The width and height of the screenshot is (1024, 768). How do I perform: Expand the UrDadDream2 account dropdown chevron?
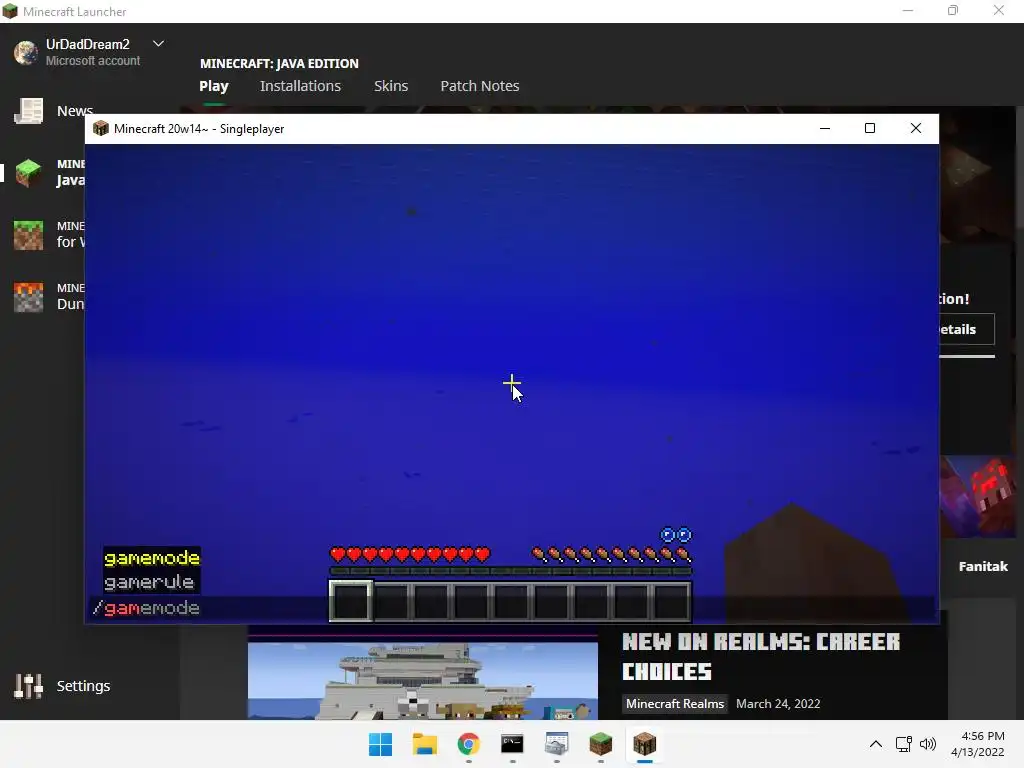point(158,44)
